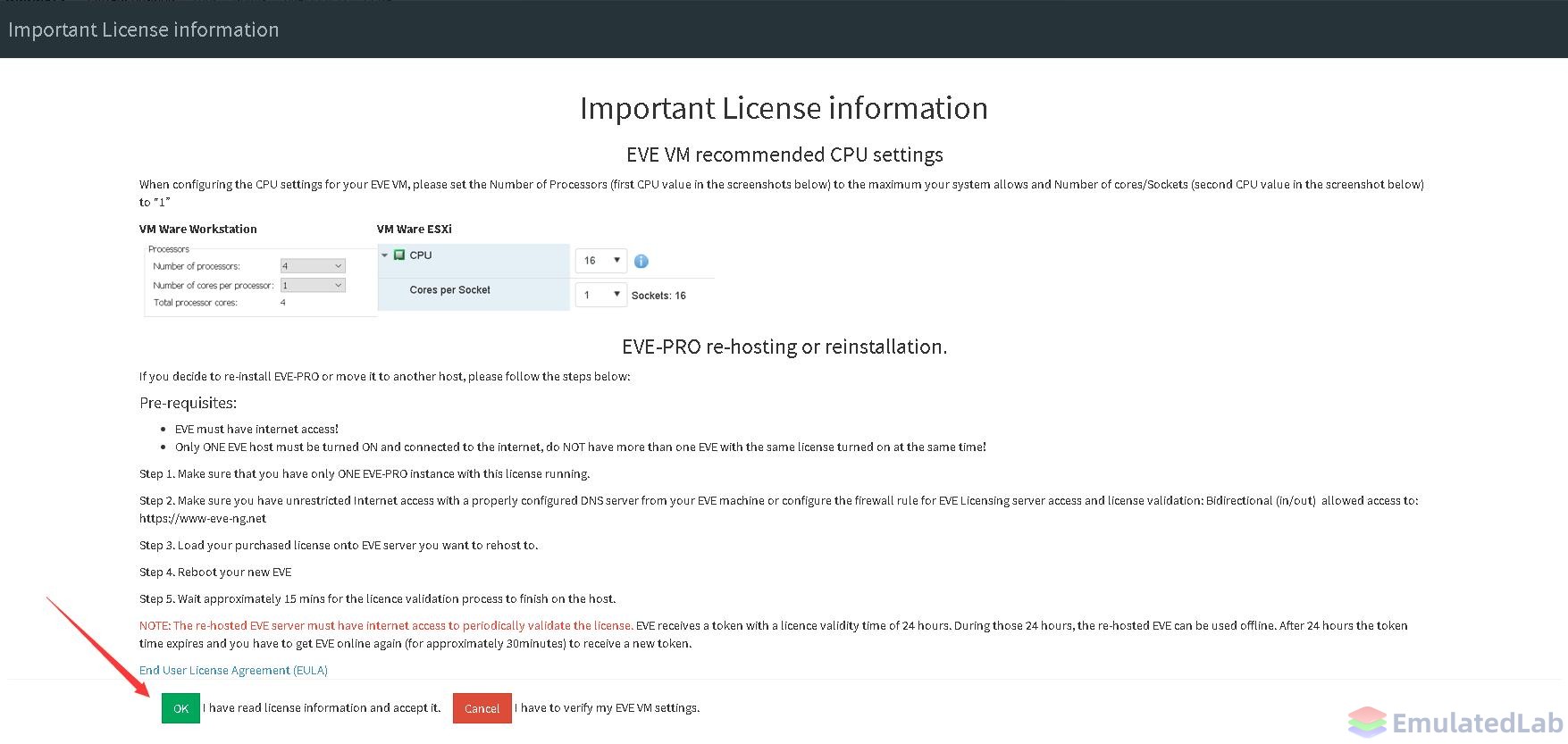Click 'Step 1. Make sure that you have only ONE' line
This screenshot has width=1568, height=744.
pyautogui.click(x=365, y=473)
